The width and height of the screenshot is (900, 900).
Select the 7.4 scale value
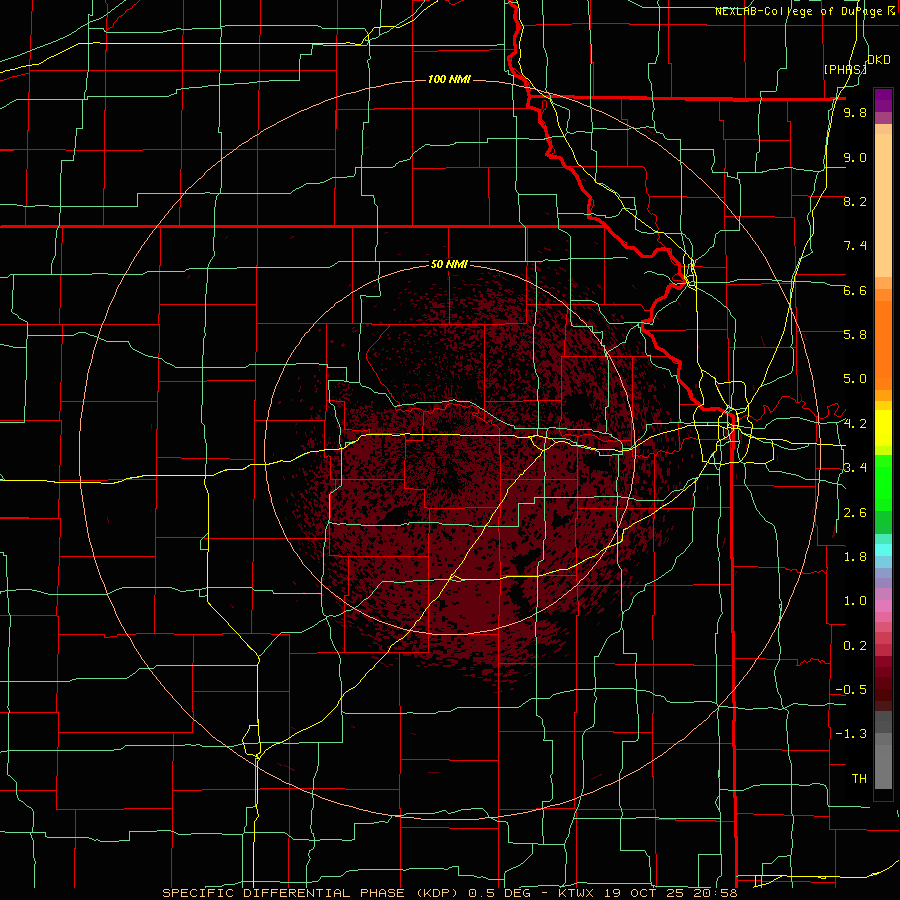pos(855,246)
